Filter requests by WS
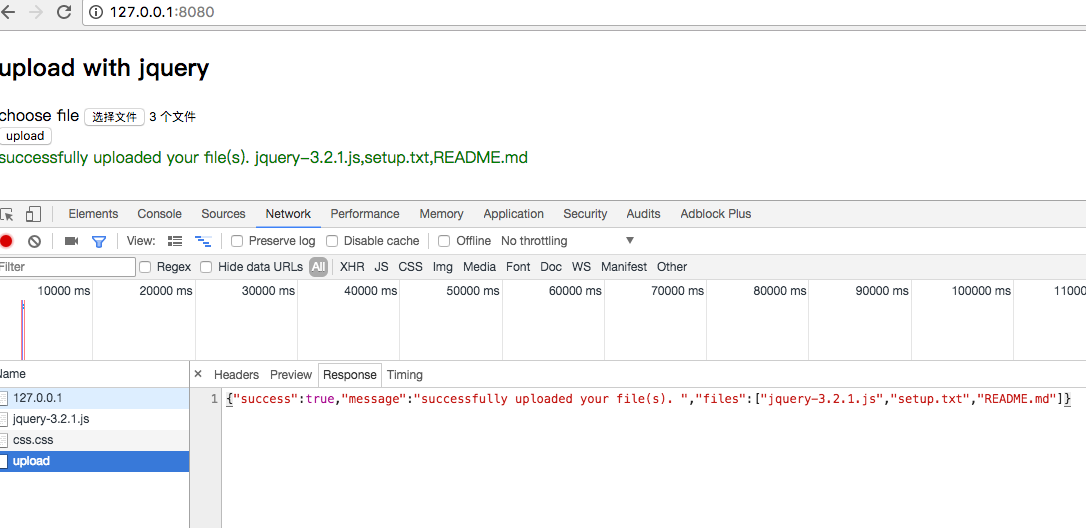 581,267
